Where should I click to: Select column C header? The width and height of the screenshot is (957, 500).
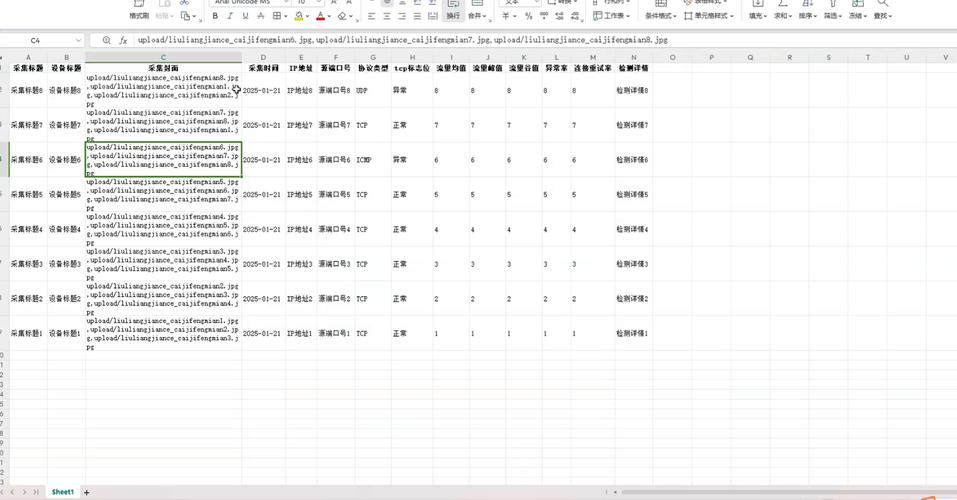(163, 57)
